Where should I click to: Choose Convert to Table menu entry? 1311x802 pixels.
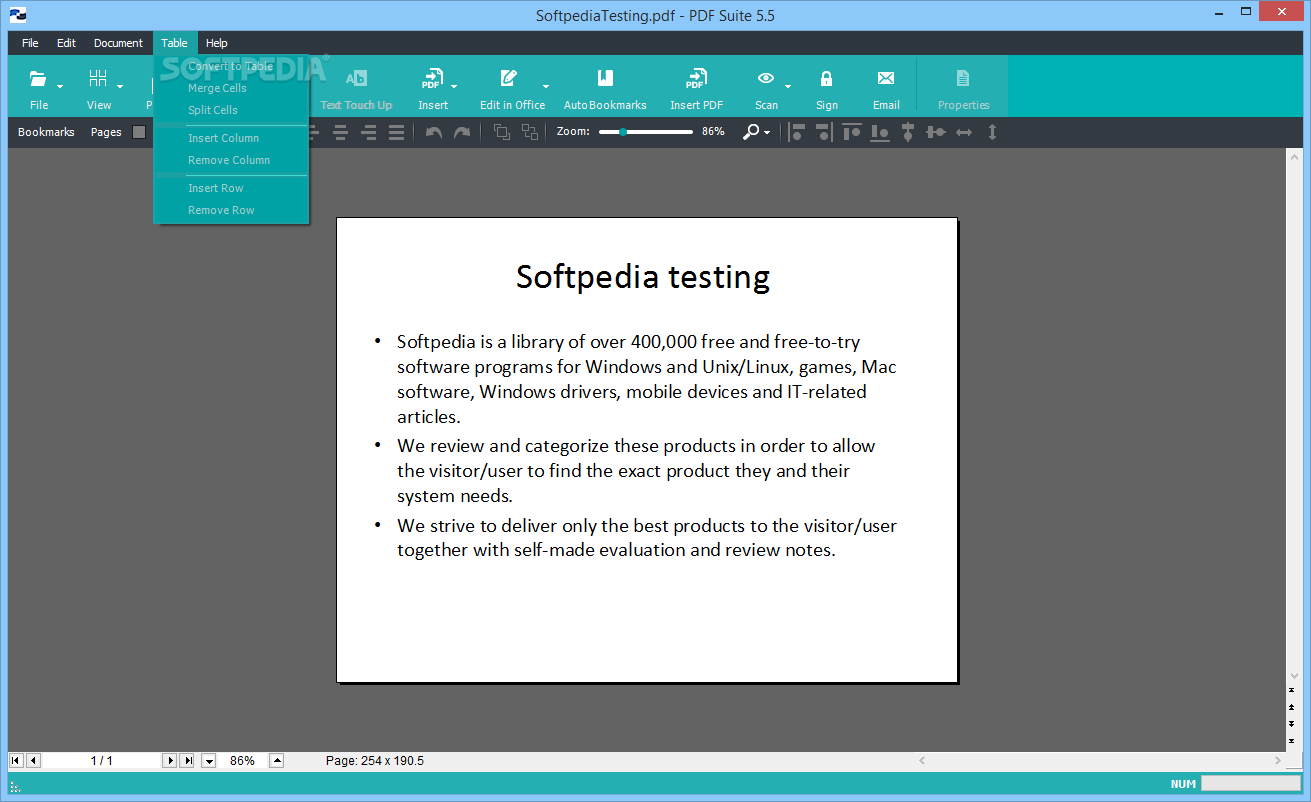(x=231, y=66)
